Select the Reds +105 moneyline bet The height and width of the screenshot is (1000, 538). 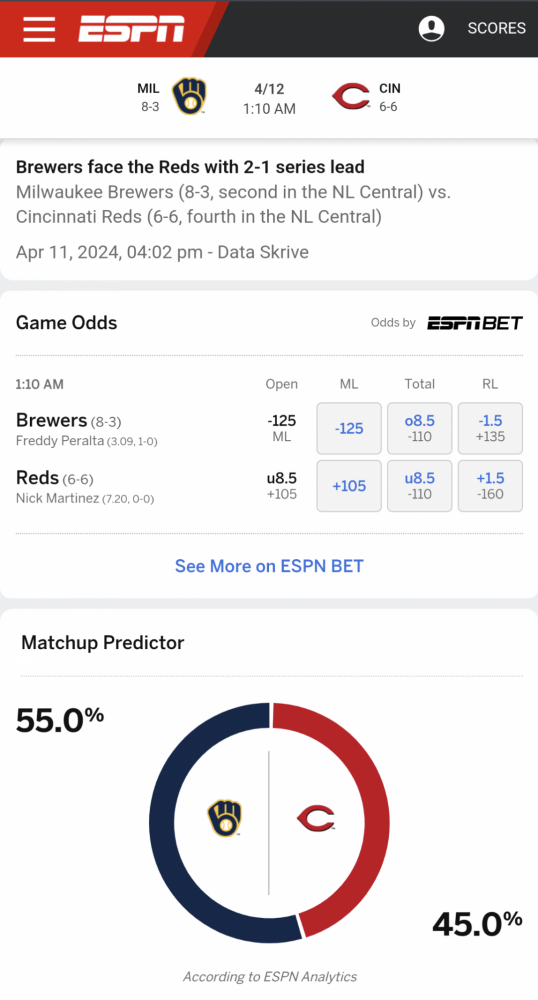coord(349,486)
